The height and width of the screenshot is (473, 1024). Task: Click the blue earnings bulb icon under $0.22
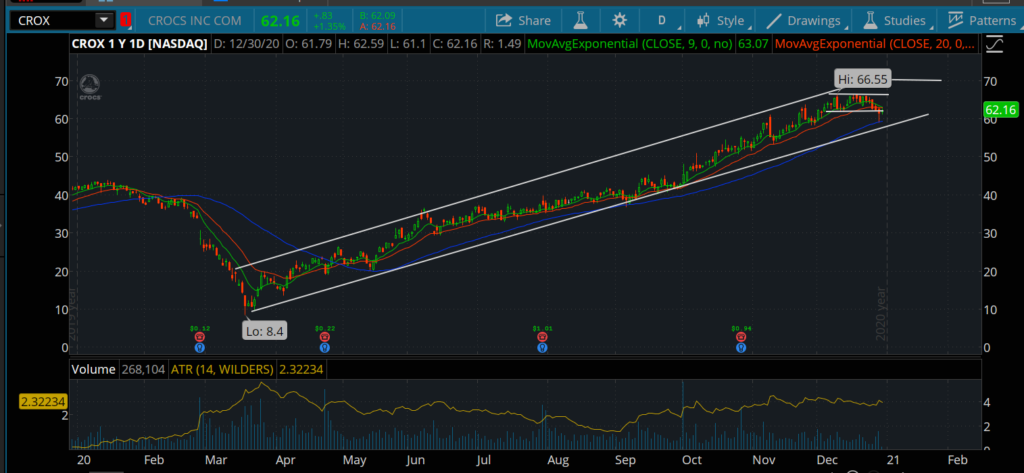pyautogui.click(x=324, y=348)
